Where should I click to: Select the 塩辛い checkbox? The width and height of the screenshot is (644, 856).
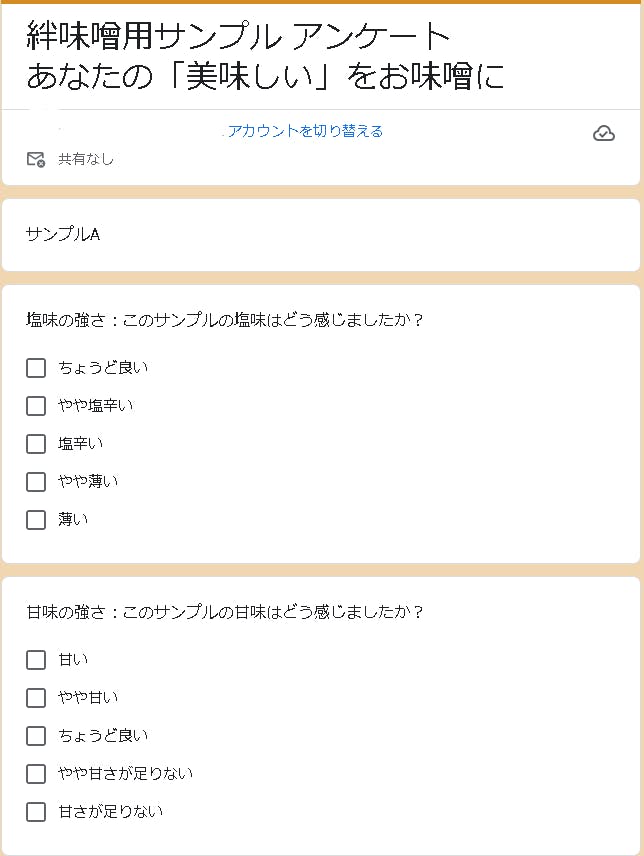pos(36,444)
